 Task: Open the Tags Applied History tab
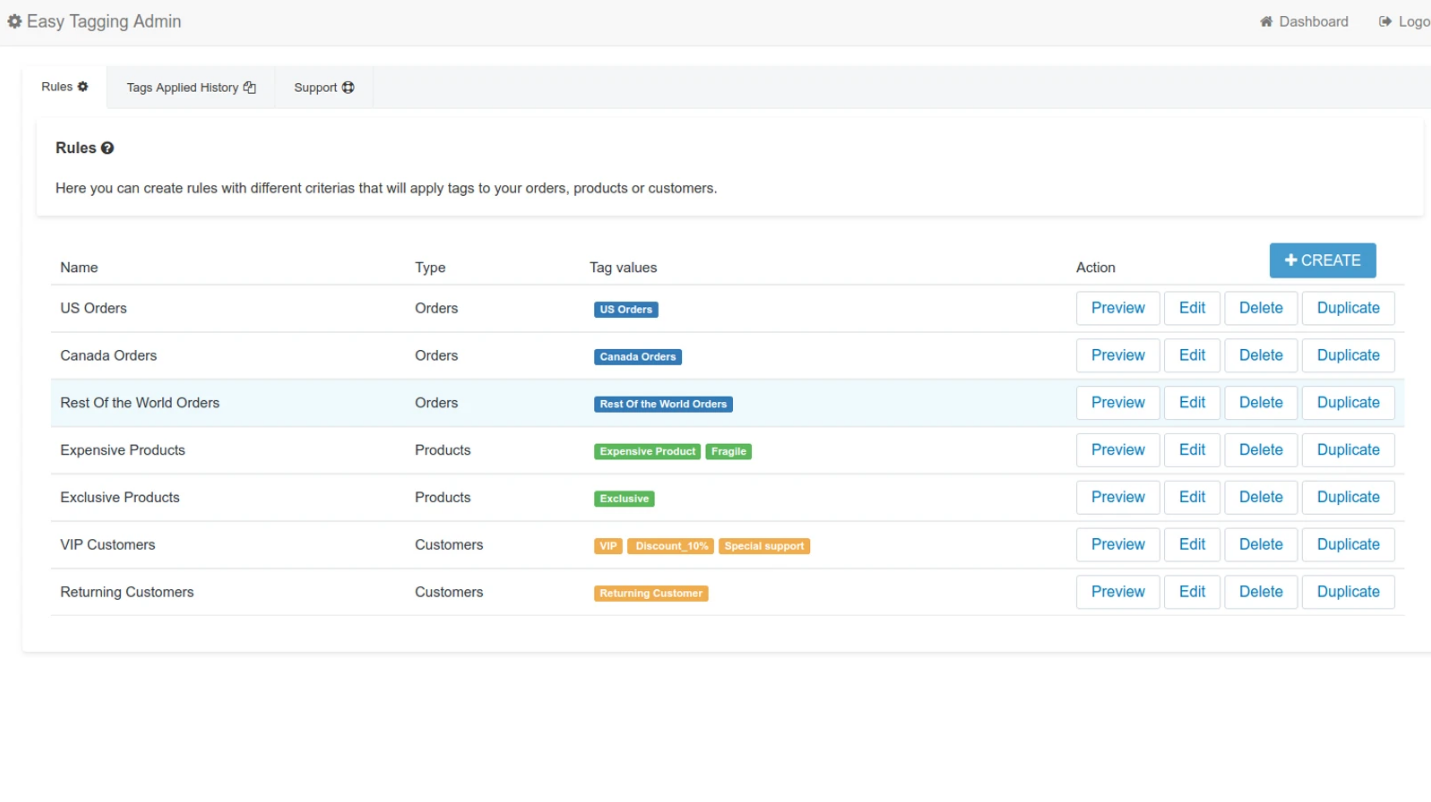point(190,88)
